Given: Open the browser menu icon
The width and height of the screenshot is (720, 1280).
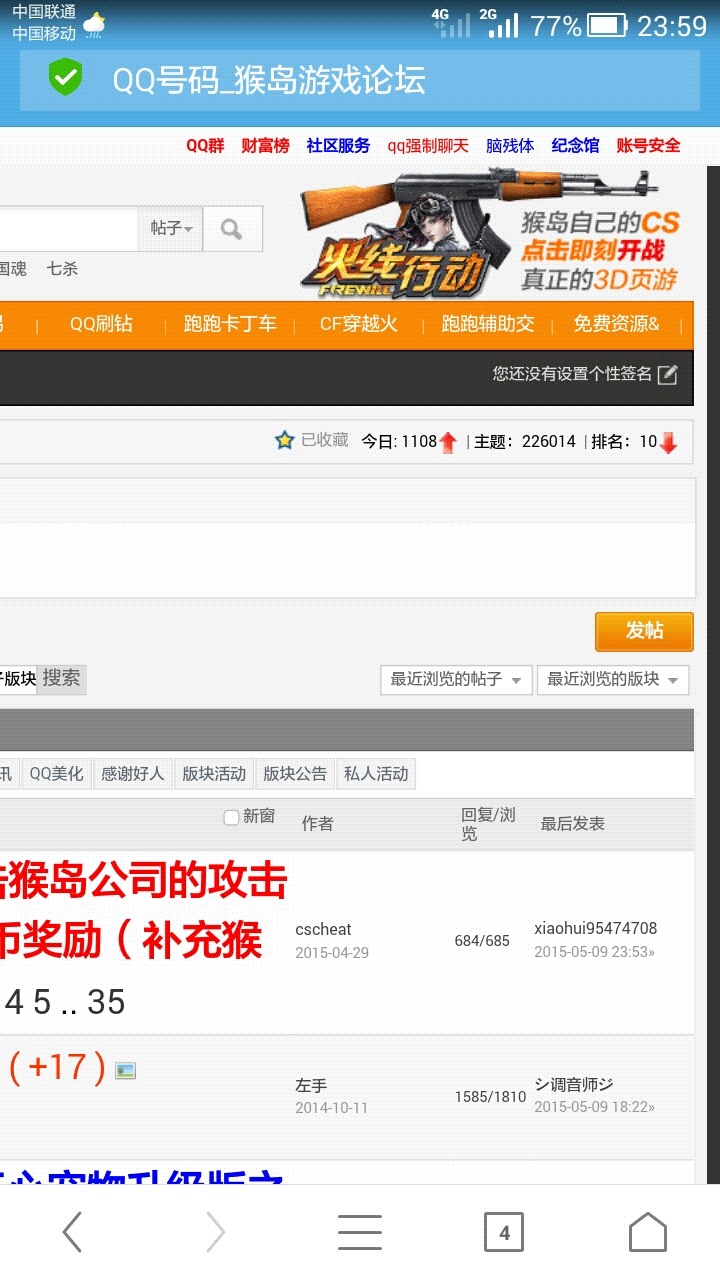Looking at the screenshot, I should coord(360,1233).
